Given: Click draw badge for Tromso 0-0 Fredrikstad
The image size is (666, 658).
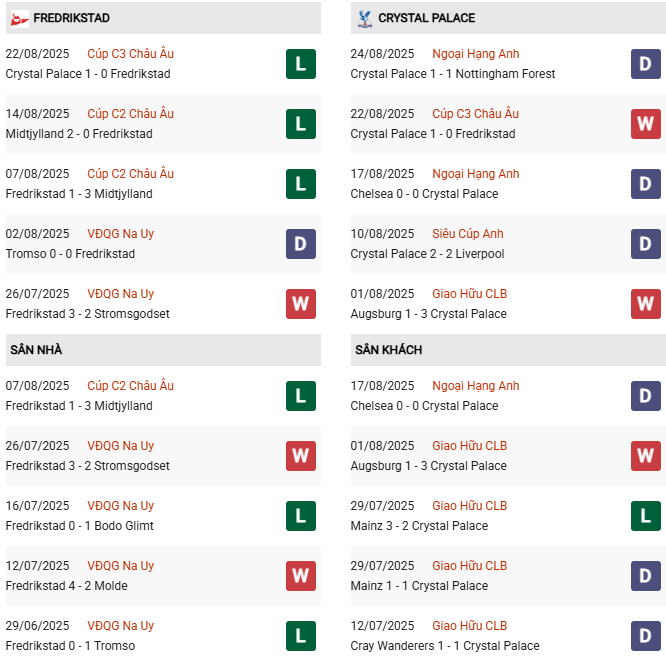Looking at the screenshot, I should click(x=301, y=244).
